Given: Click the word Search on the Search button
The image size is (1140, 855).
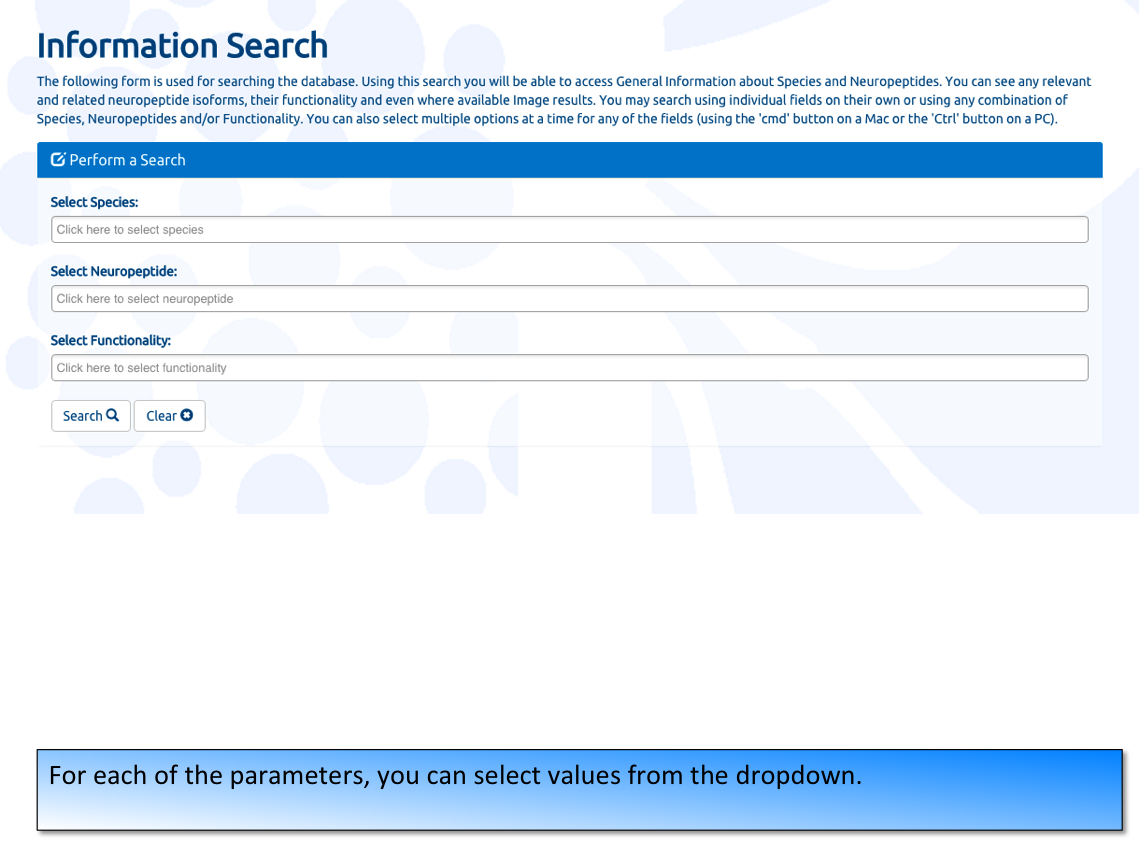Looking at the screenshot, I should click(82, 416).
